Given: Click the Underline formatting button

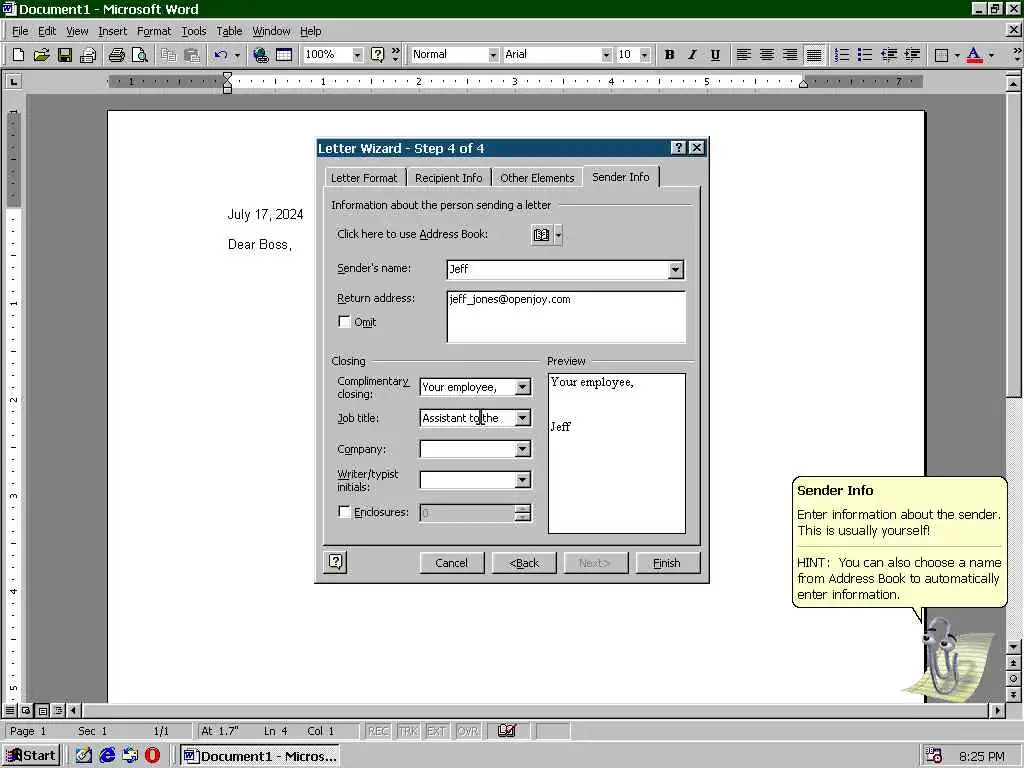Looking at the screenshot, I should click(715, 55).
